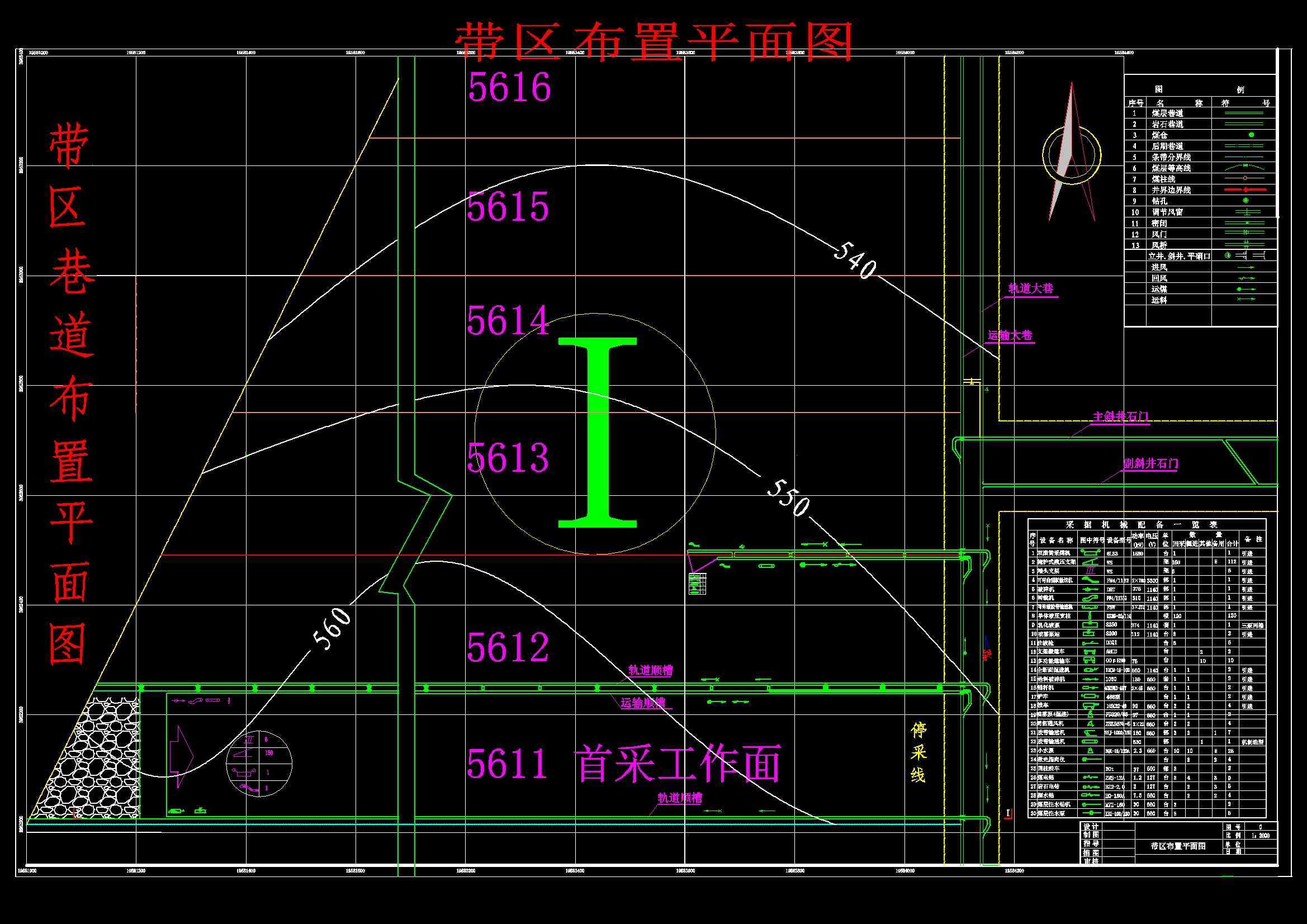Image resolution: width=1307 pixels, height=924 pixels.
Task: Select the magenta panel label 5614
Action: (508, 320)
